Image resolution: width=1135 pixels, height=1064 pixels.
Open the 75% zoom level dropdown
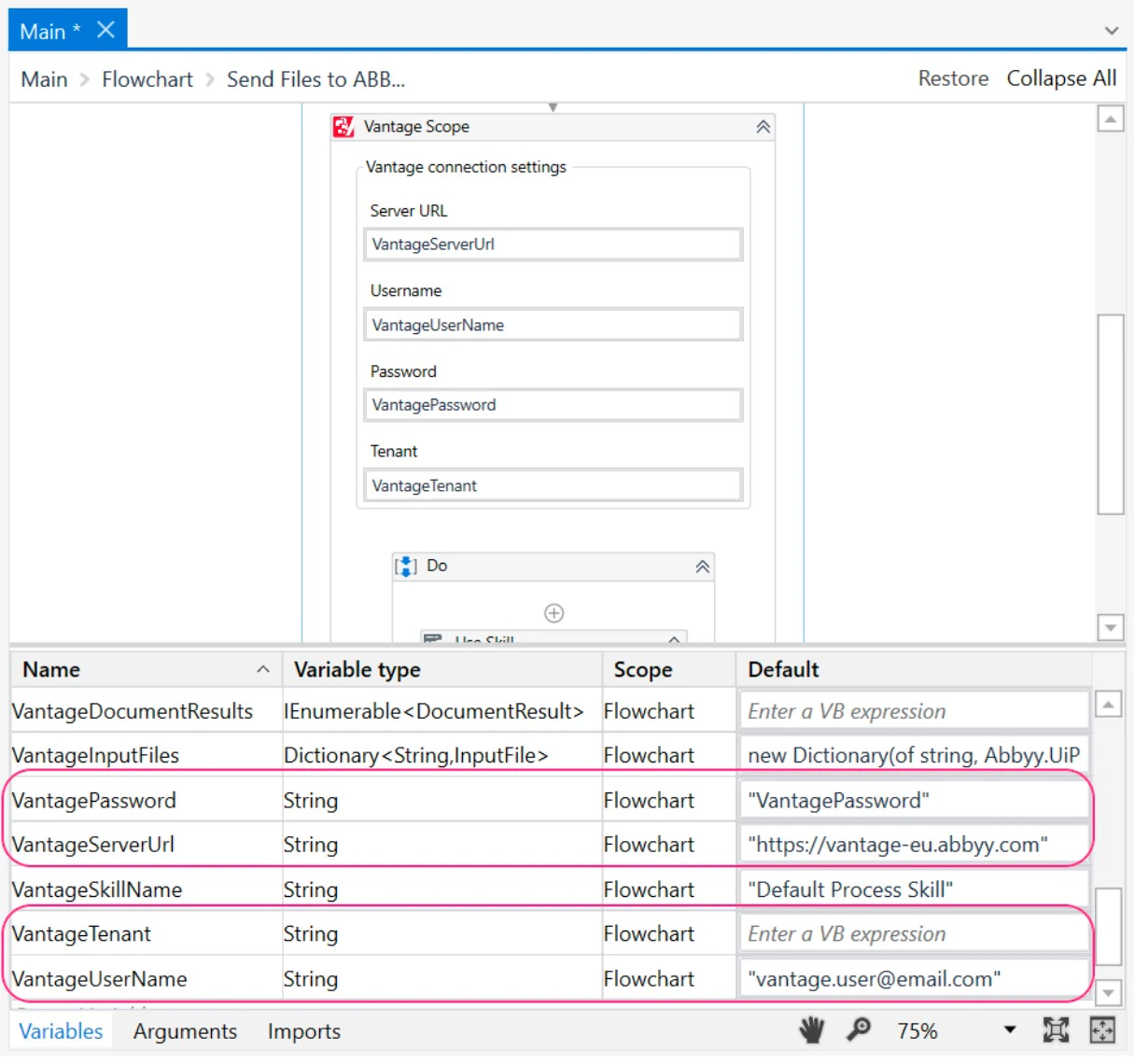click(1009, 1030)
